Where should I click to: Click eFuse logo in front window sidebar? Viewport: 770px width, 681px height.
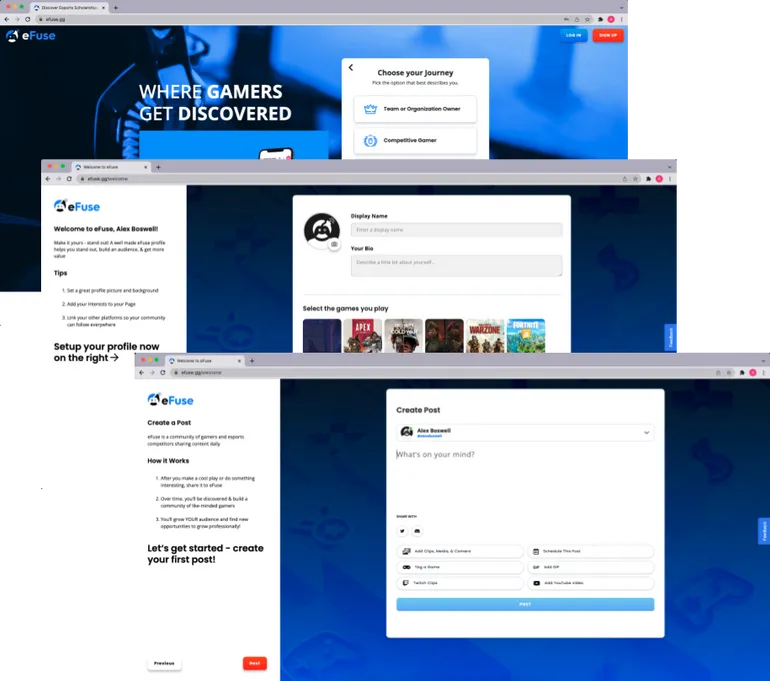click(x=170, y=400)
